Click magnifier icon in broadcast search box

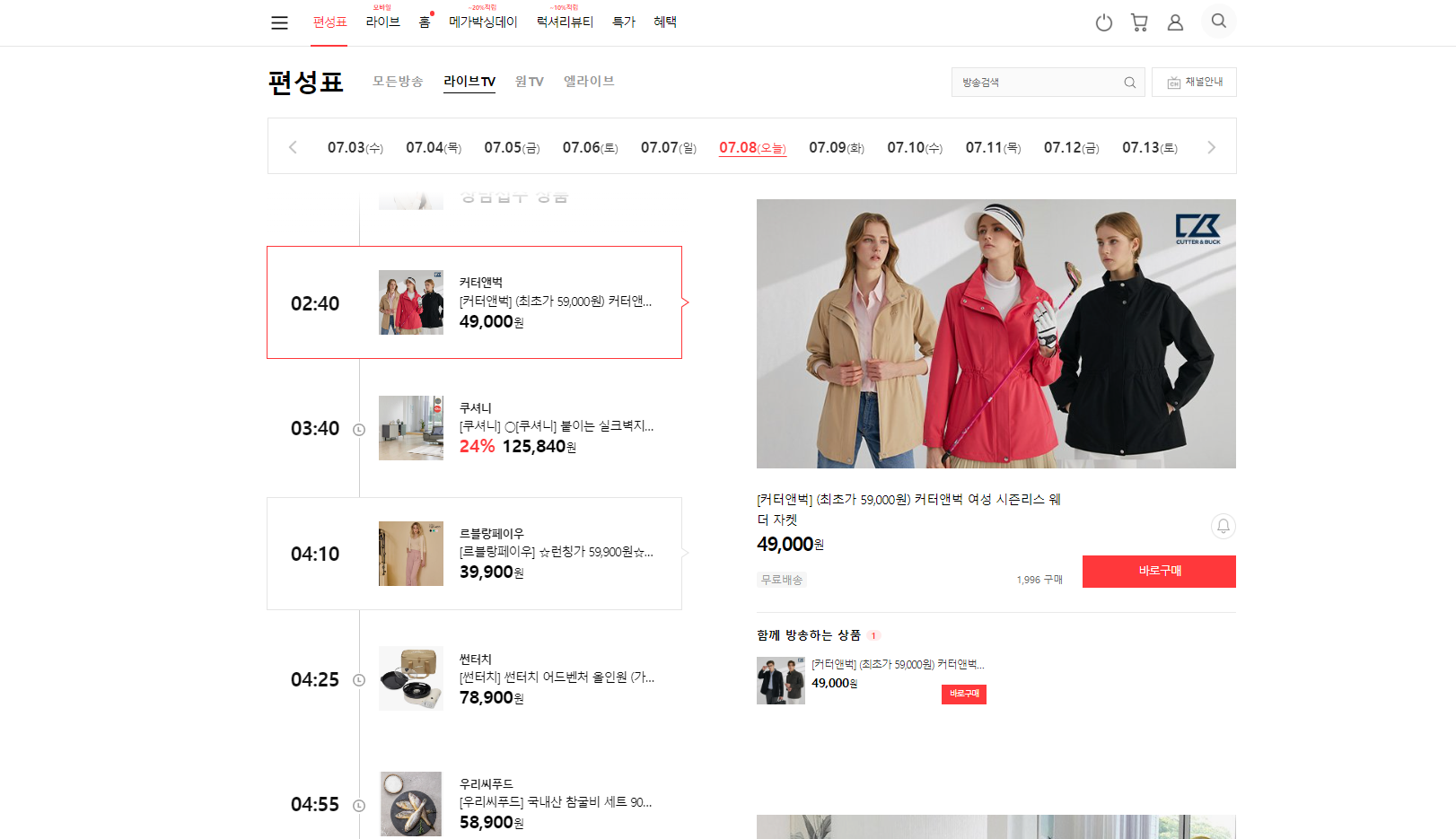pos(1130,83)
